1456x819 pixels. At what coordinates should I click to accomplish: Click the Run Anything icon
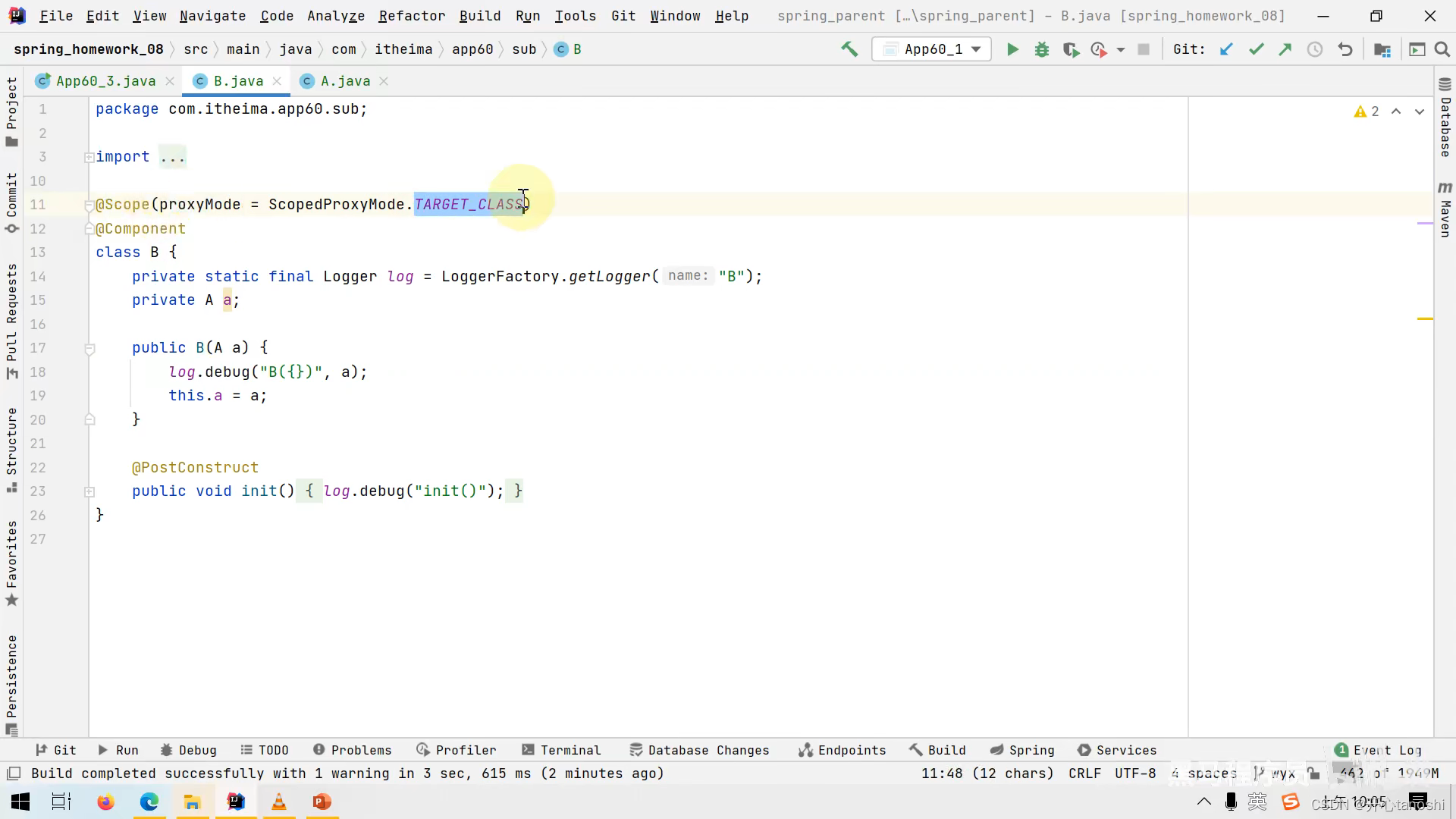[x=1417, y=49]
